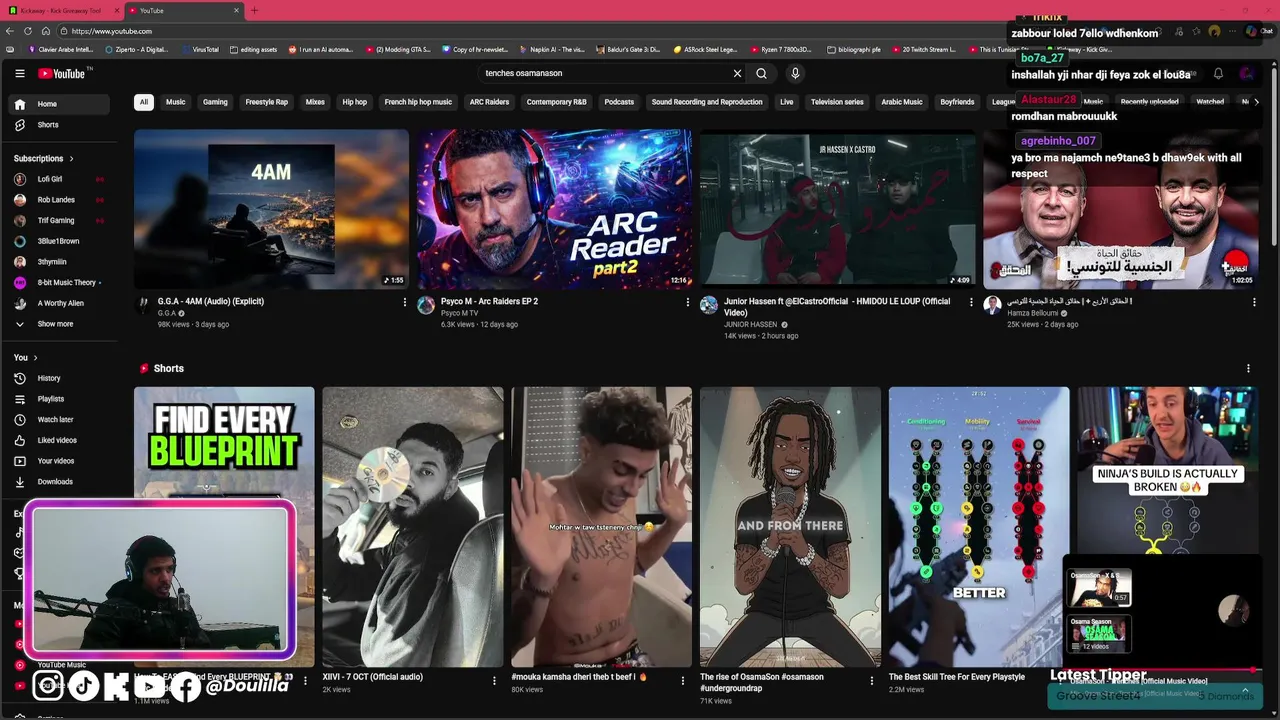This screenshot has height=720, width=1280.
Task: Select the French hip hop music chip
Action: coord(418,102)
